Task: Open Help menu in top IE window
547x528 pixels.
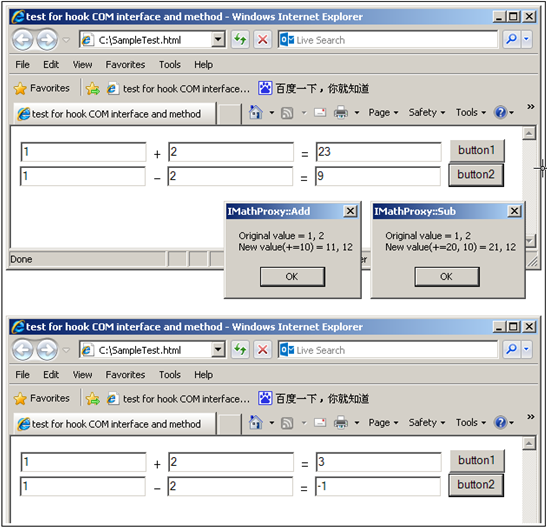Action: point(203,65)
